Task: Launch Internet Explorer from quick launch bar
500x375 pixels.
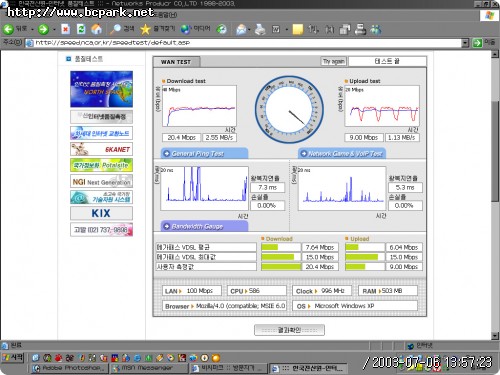Action: 137,358
